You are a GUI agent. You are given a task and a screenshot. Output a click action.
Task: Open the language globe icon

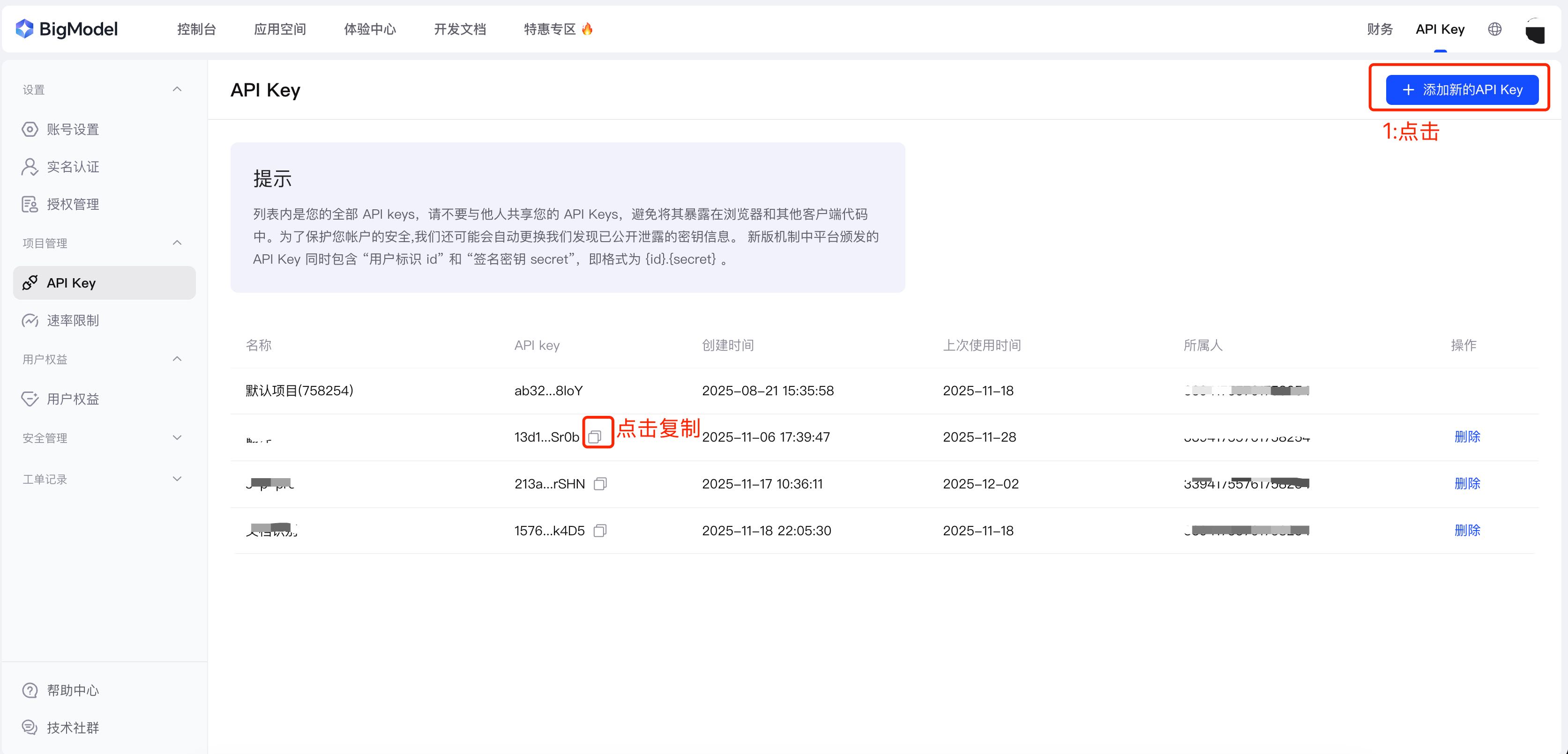(1494, 29)
